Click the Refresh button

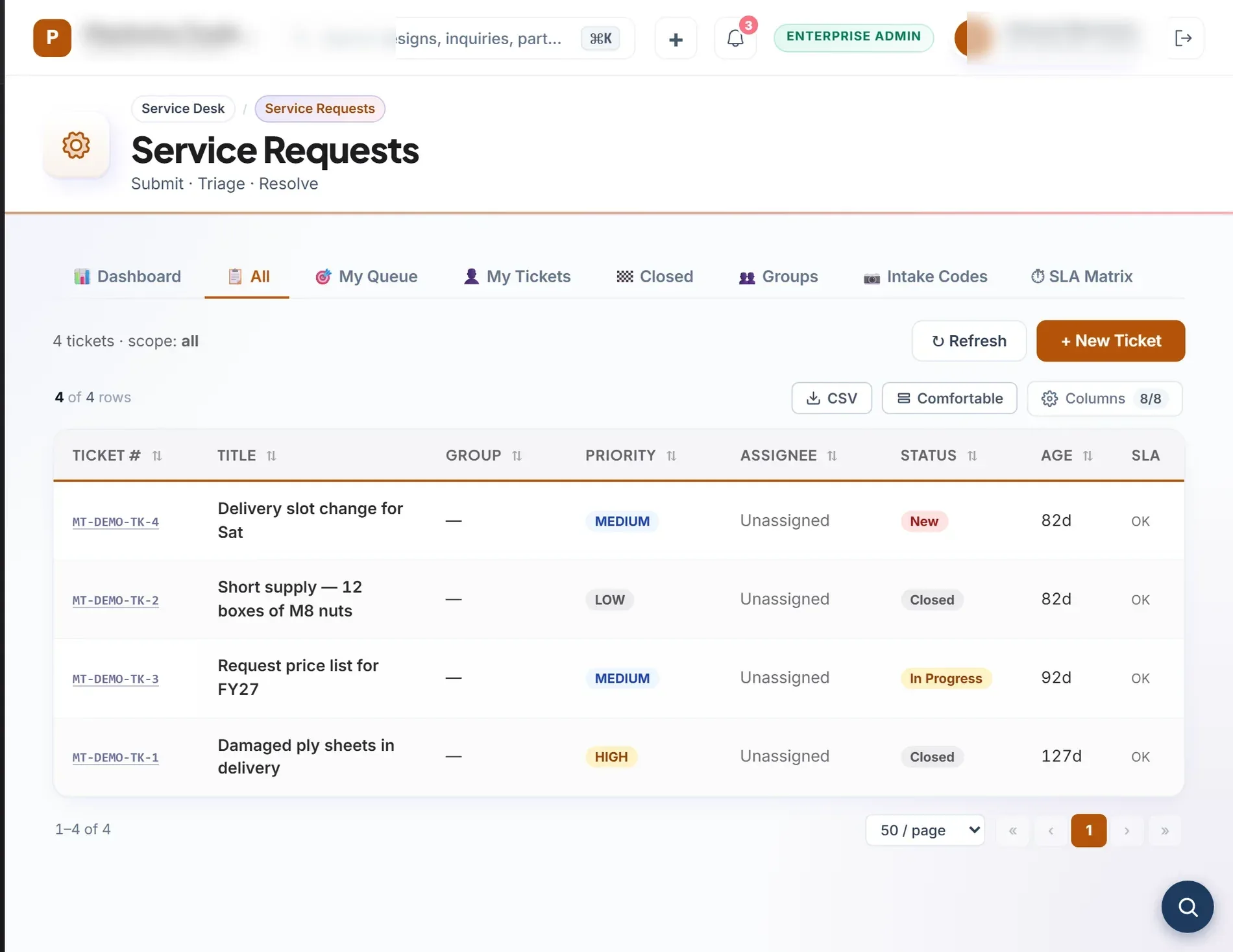(969, 341)
